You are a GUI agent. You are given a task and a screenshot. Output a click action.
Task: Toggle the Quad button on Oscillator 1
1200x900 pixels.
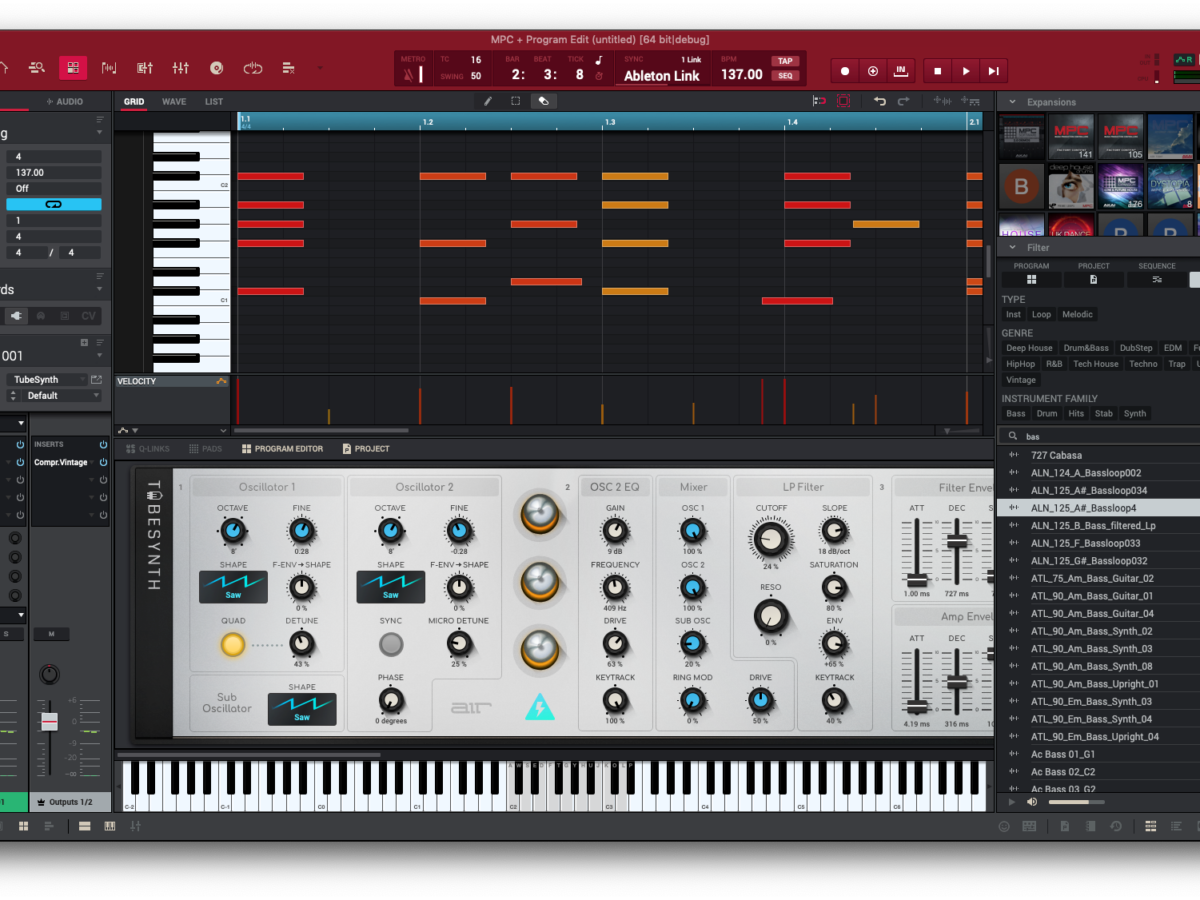pos(232,645)
